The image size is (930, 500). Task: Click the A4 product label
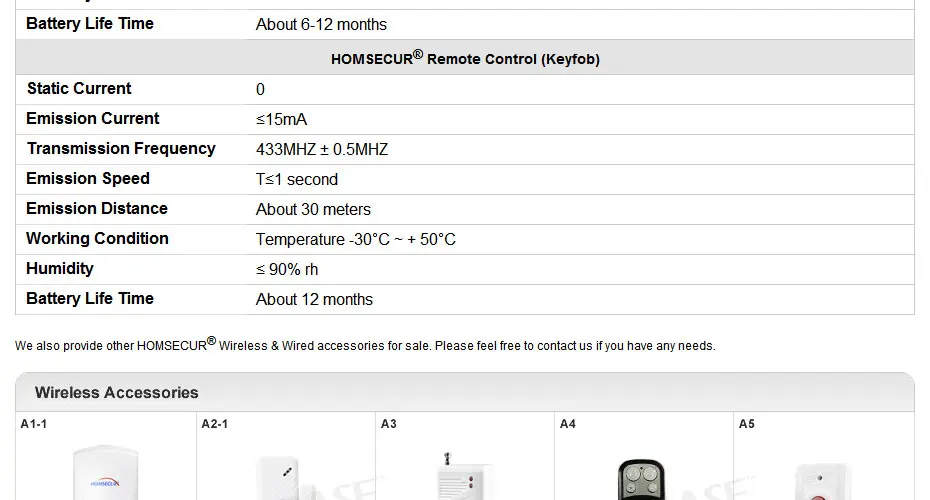click(568, 424)
